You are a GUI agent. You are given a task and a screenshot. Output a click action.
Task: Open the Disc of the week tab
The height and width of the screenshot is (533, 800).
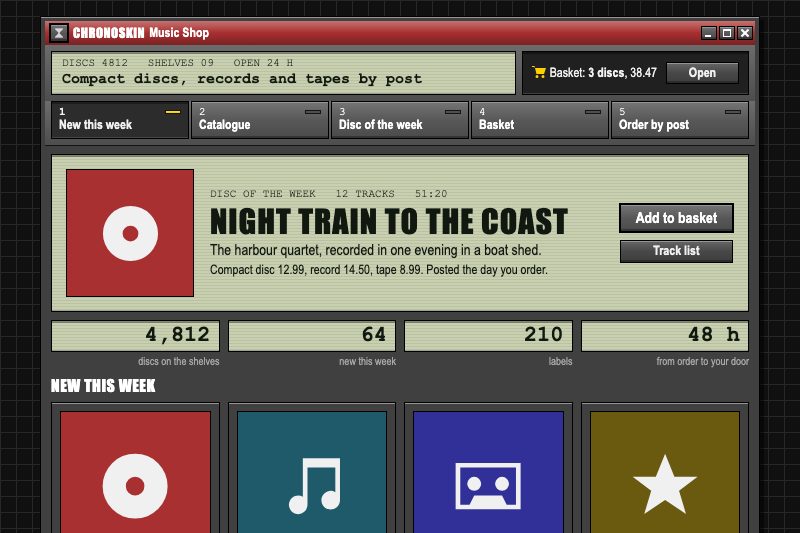(399, 120)
